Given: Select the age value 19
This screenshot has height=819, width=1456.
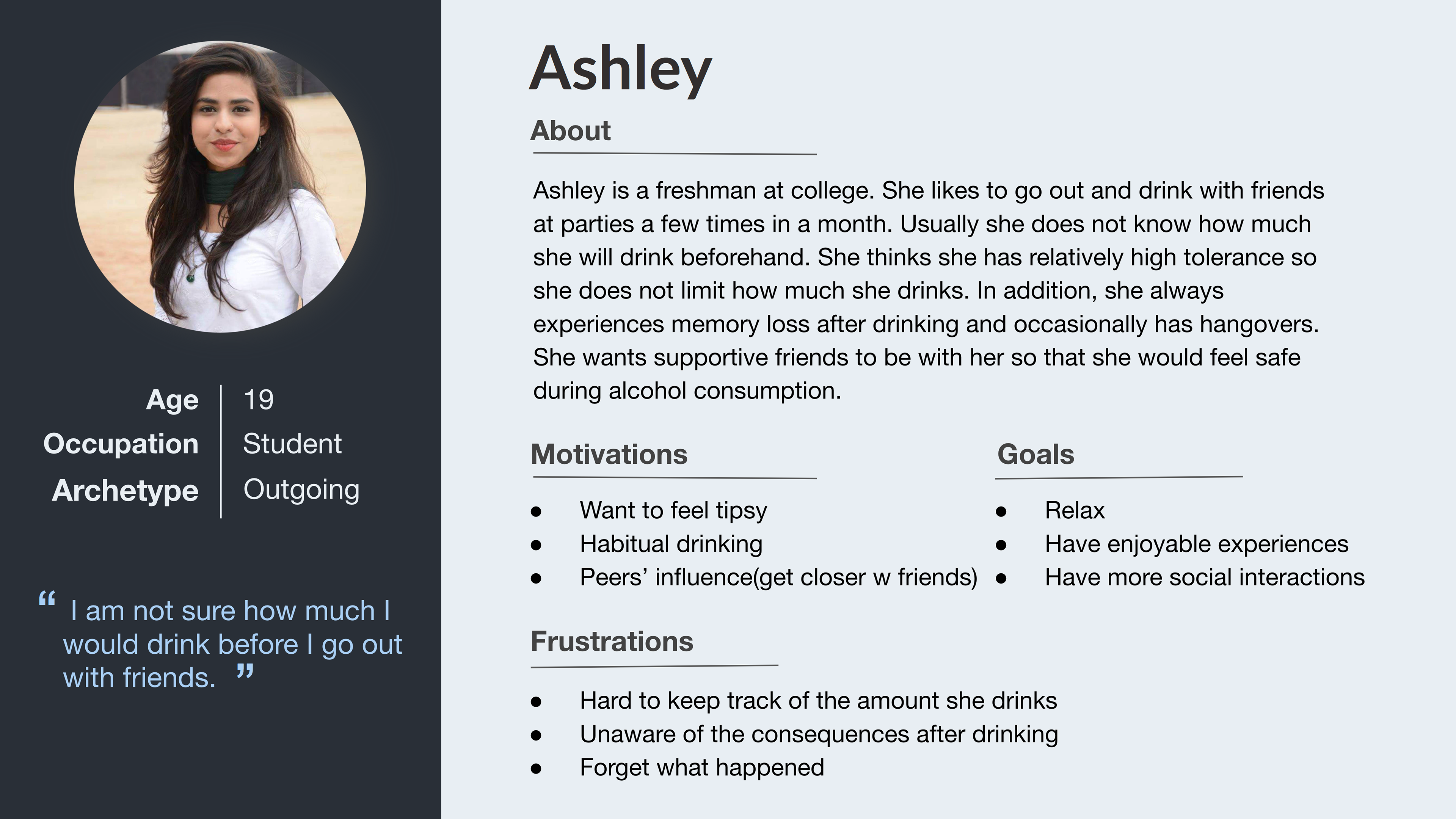Looking at the screenshot, I should click(258, 400).
